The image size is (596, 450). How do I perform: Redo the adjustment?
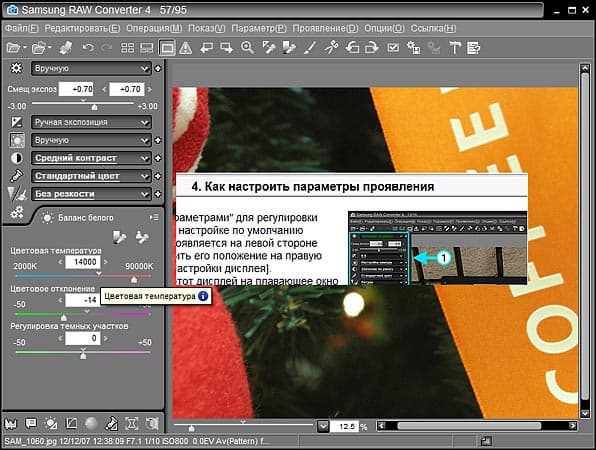point(107,48)
